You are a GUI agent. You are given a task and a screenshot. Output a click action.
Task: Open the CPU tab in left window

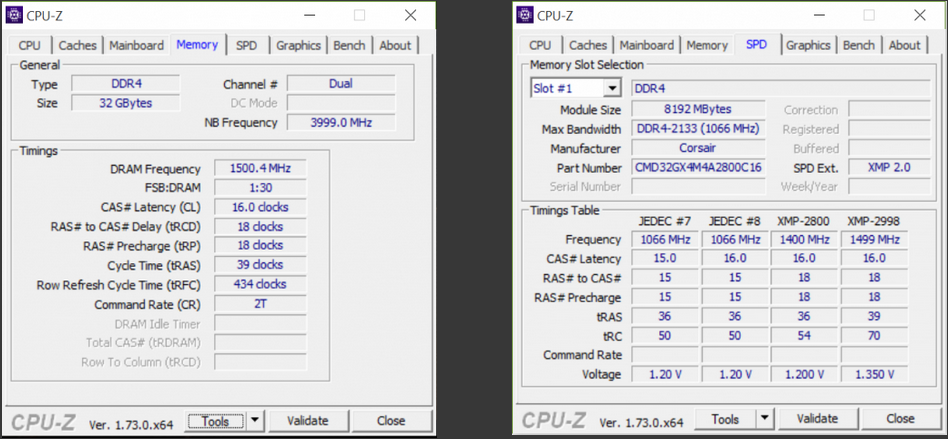point(30,45)
